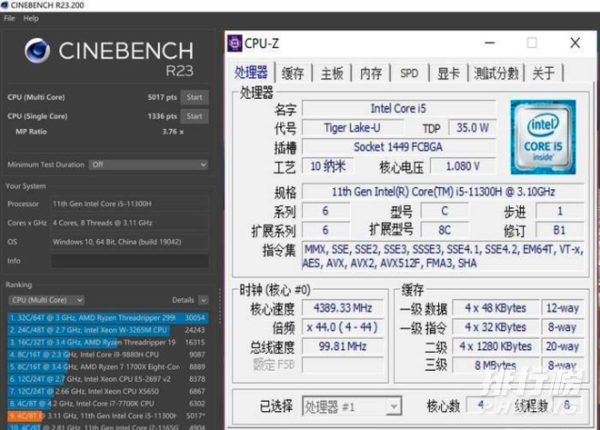
Task: Click the Cinebench logo sphere icon
Action: 37,50
